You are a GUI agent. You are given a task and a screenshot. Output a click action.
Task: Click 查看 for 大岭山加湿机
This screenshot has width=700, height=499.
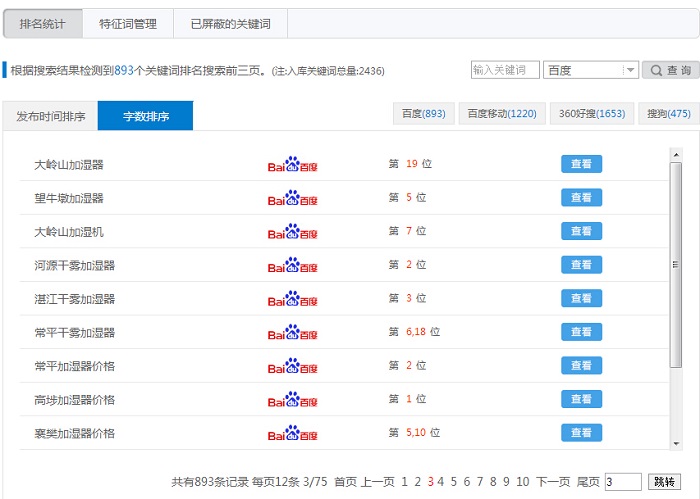coord(581,231)
